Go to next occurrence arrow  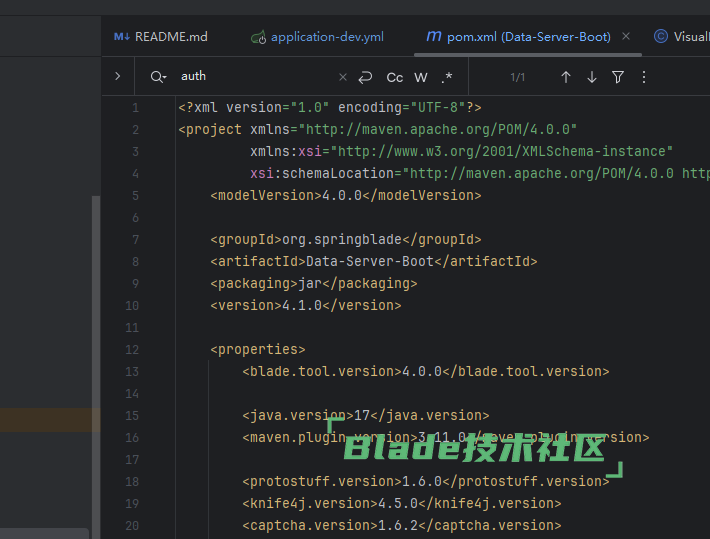592,77
